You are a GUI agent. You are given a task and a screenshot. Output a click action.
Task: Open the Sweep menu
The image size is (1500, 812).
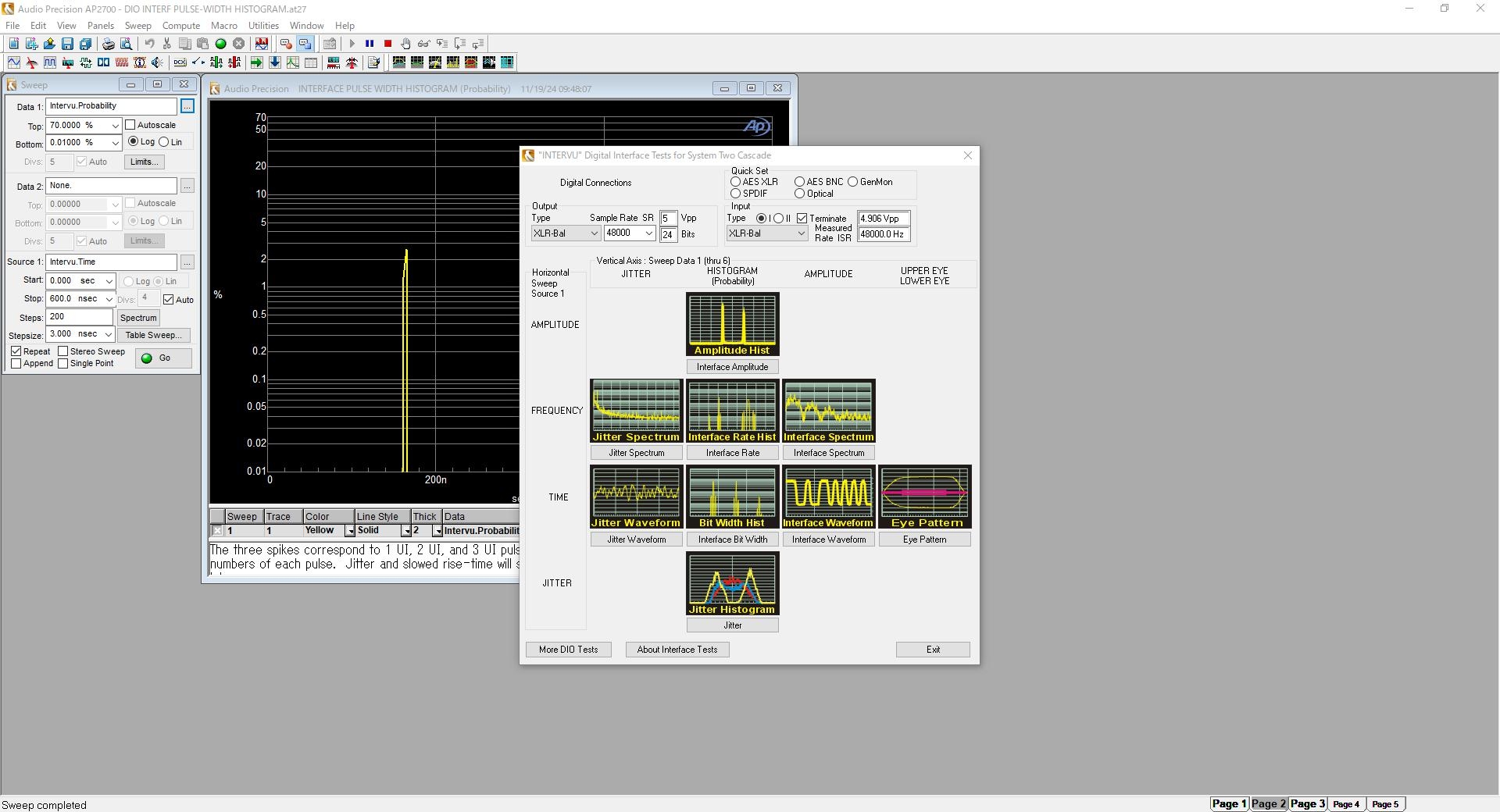[138, 26]
